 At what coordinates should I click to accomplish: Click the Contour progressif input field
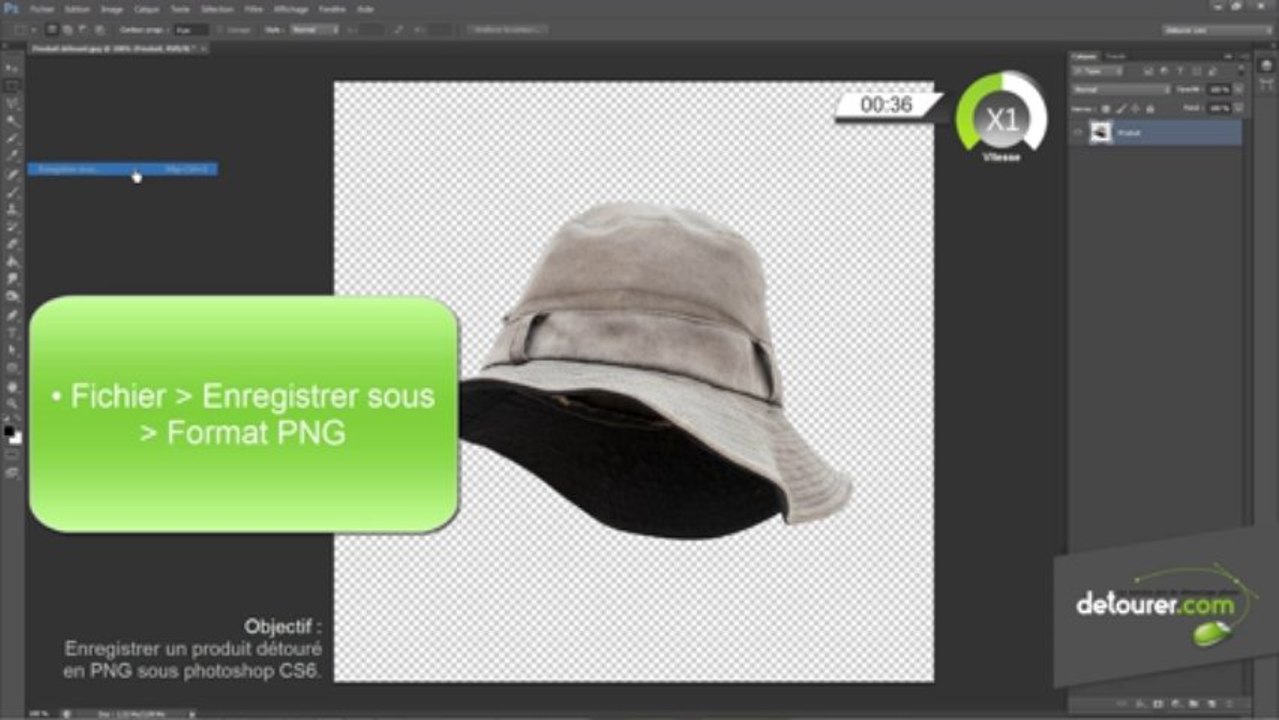click(x=191, y=30)
